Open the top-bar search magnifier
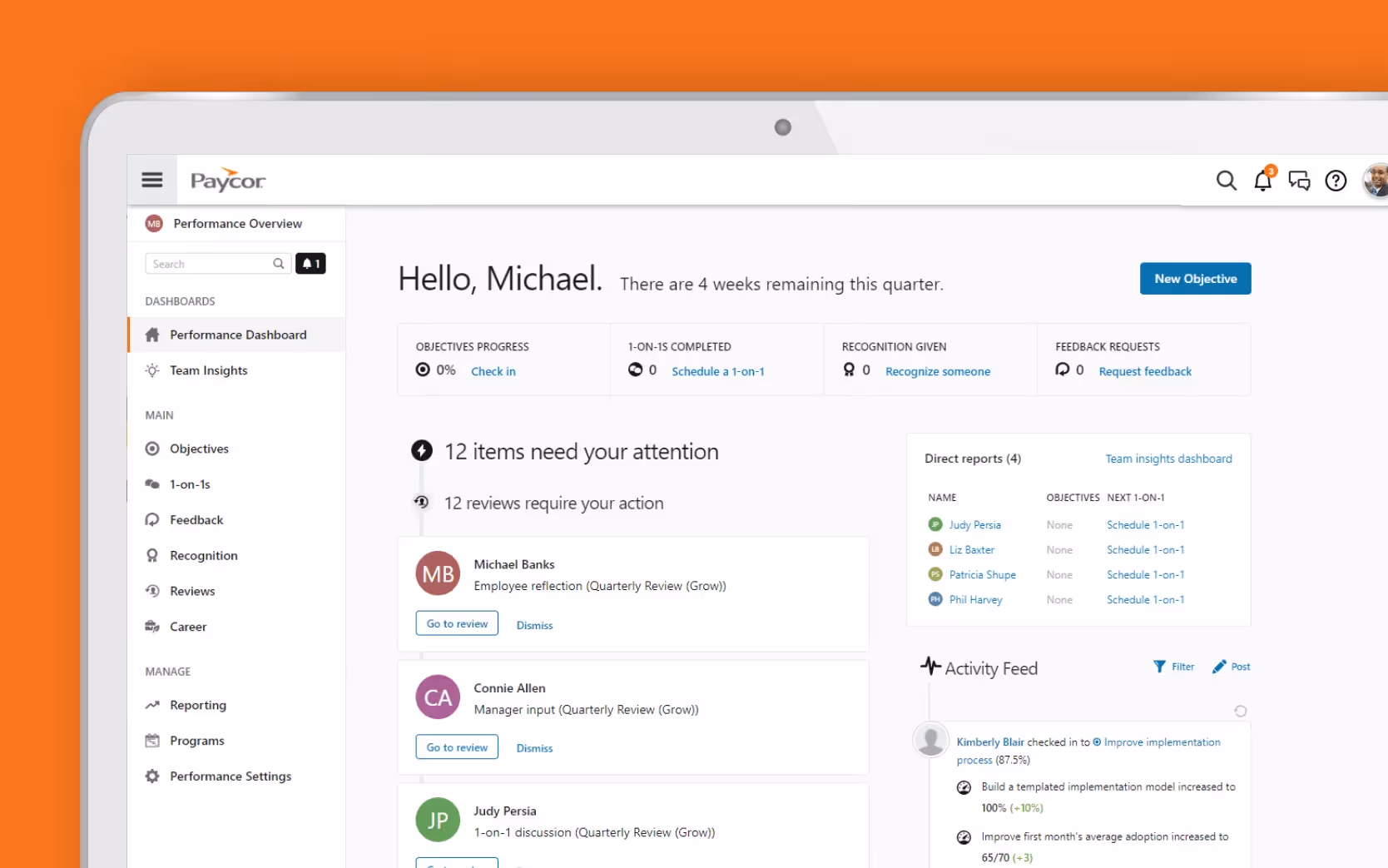The image size is (1388, 868). tap(1226, 181)
